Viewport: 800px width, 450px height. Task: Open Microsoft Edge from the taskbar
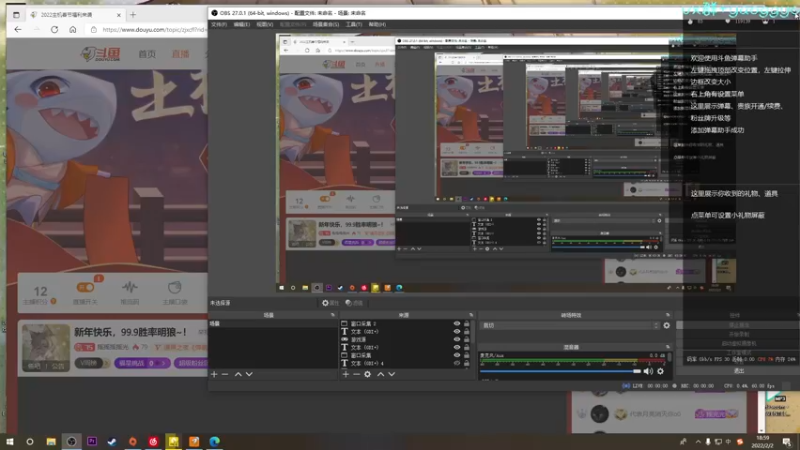[214, 441]
